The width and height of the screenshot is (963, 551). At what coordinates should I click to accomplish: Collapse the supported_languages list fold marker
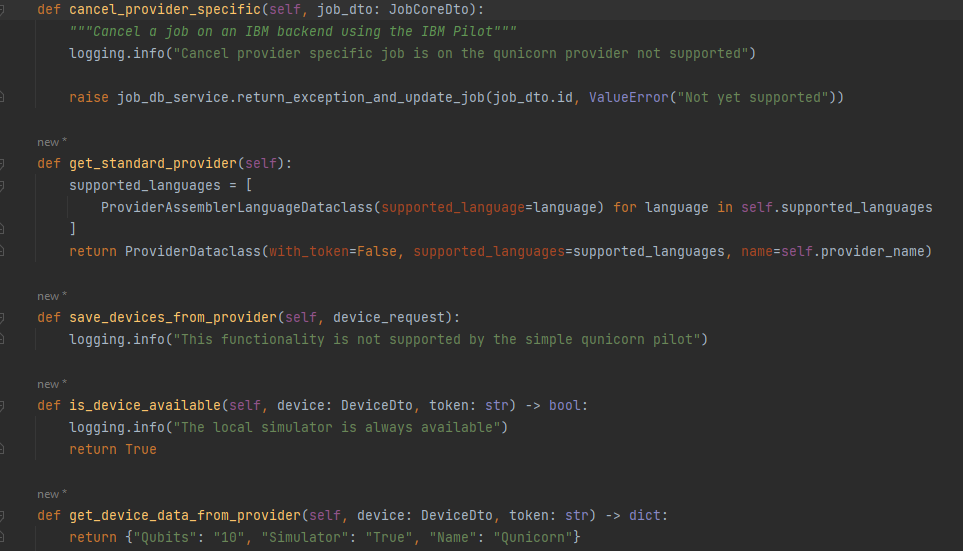click(x=2, y=186)
